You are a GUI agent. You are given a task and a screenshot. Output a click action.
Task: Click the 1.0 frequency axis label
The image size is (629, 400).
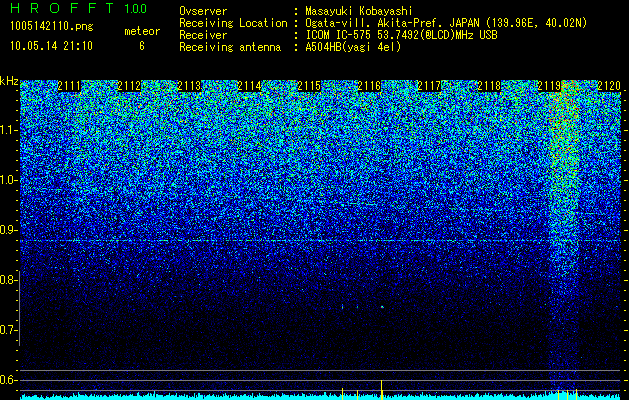[9, 180]
